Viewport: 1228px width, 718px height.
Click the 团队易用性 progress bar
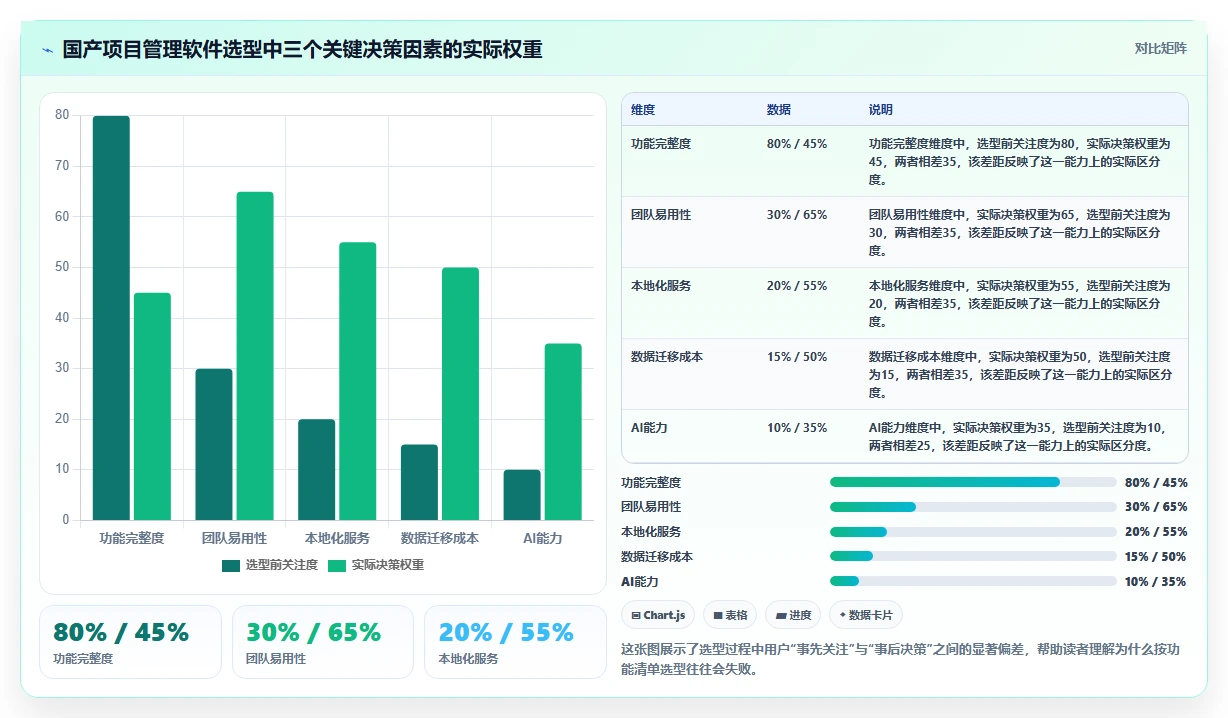coord(973,507)
